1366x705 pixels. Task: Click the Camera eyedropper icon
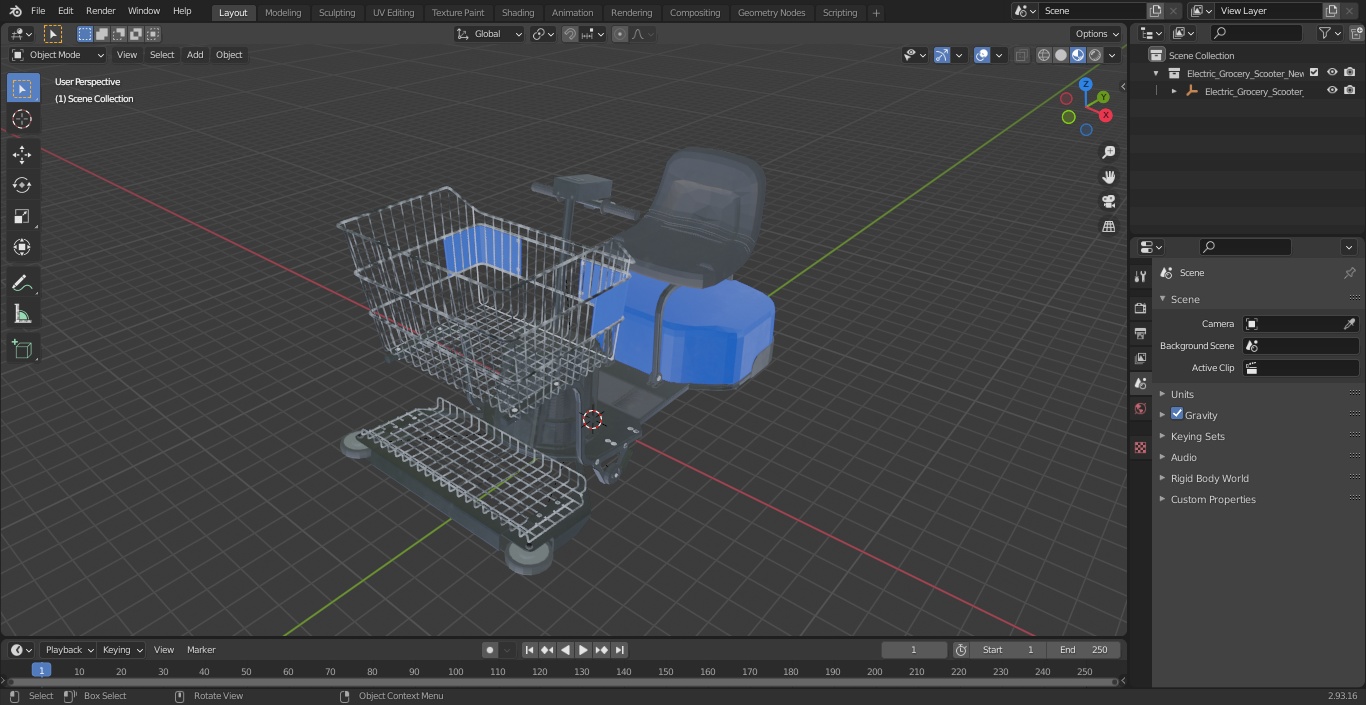[x=1349, y=324]
